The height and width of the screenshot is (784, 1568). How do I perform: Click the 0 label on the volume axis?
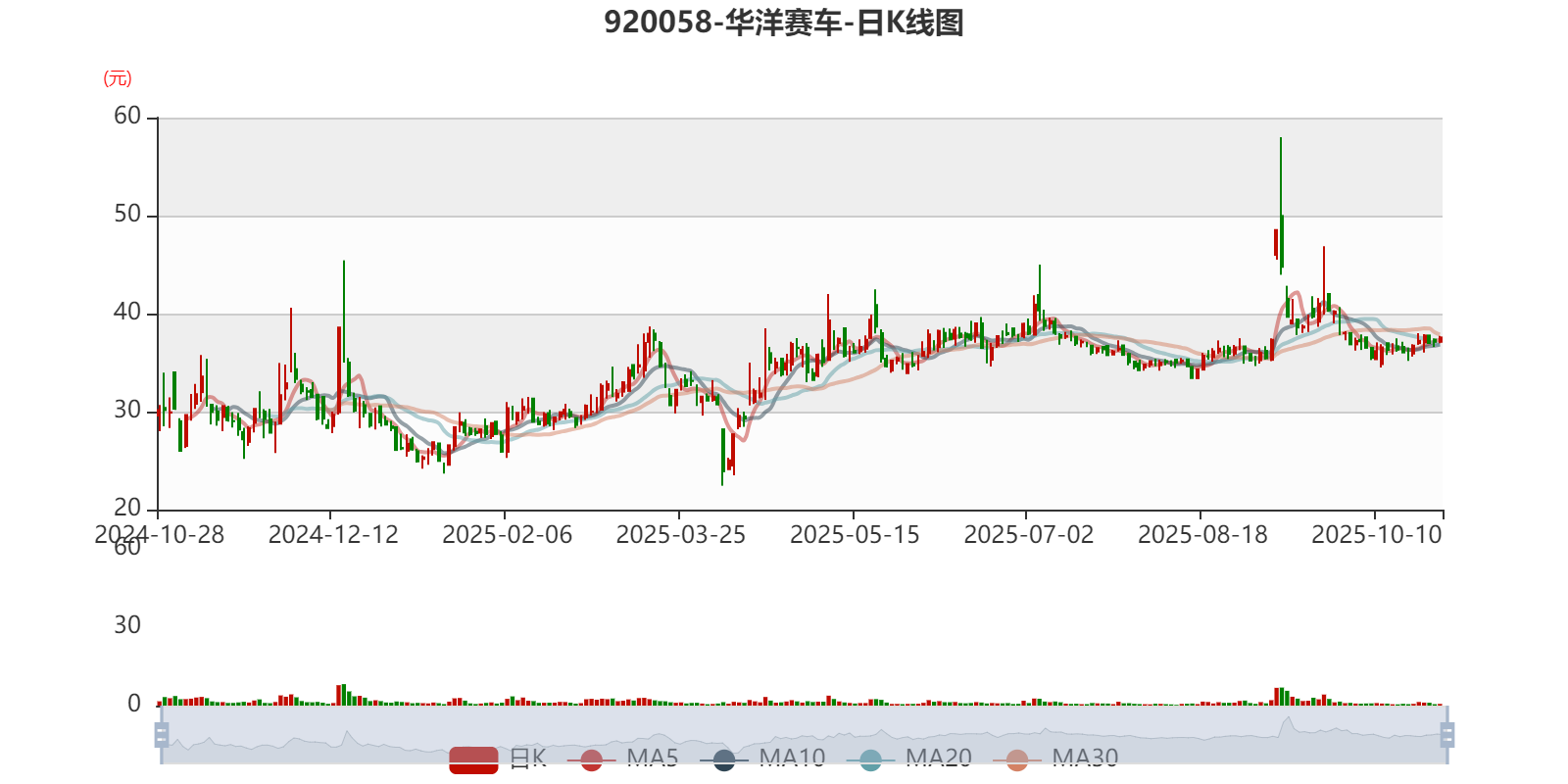click(x=134, y=704)
